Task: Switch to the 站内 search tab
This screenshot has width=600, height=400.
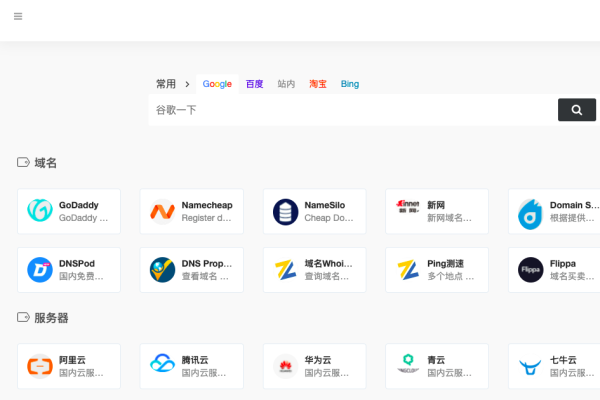Action: point(286,84)
